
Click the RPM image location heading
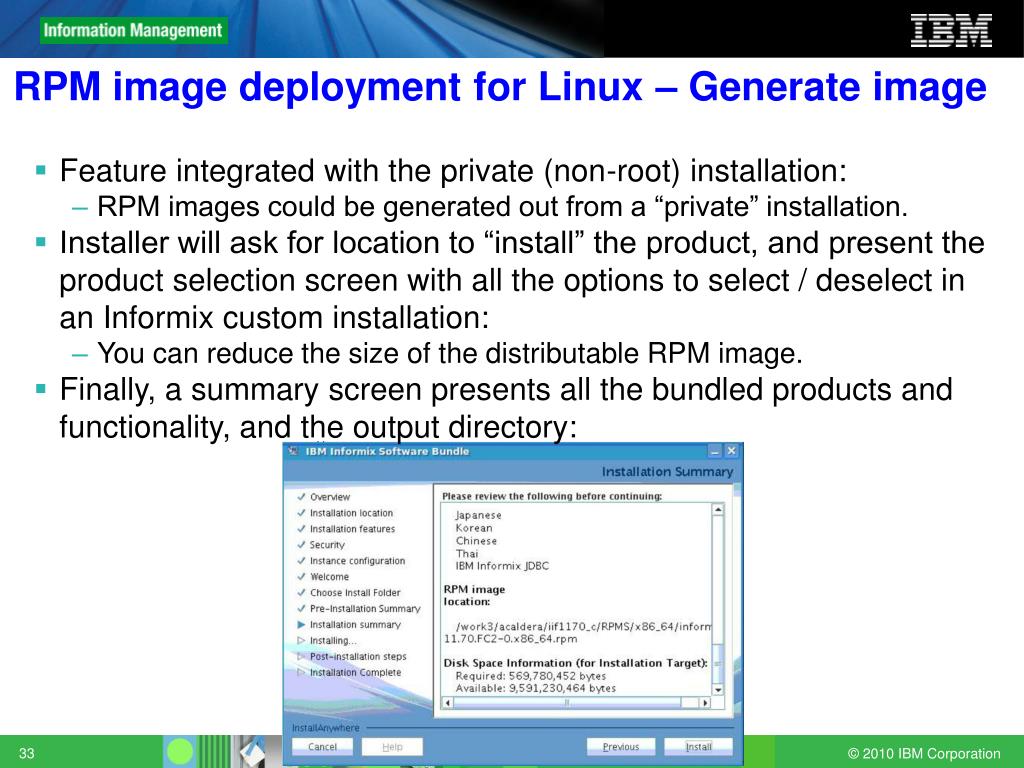[474, 595]
